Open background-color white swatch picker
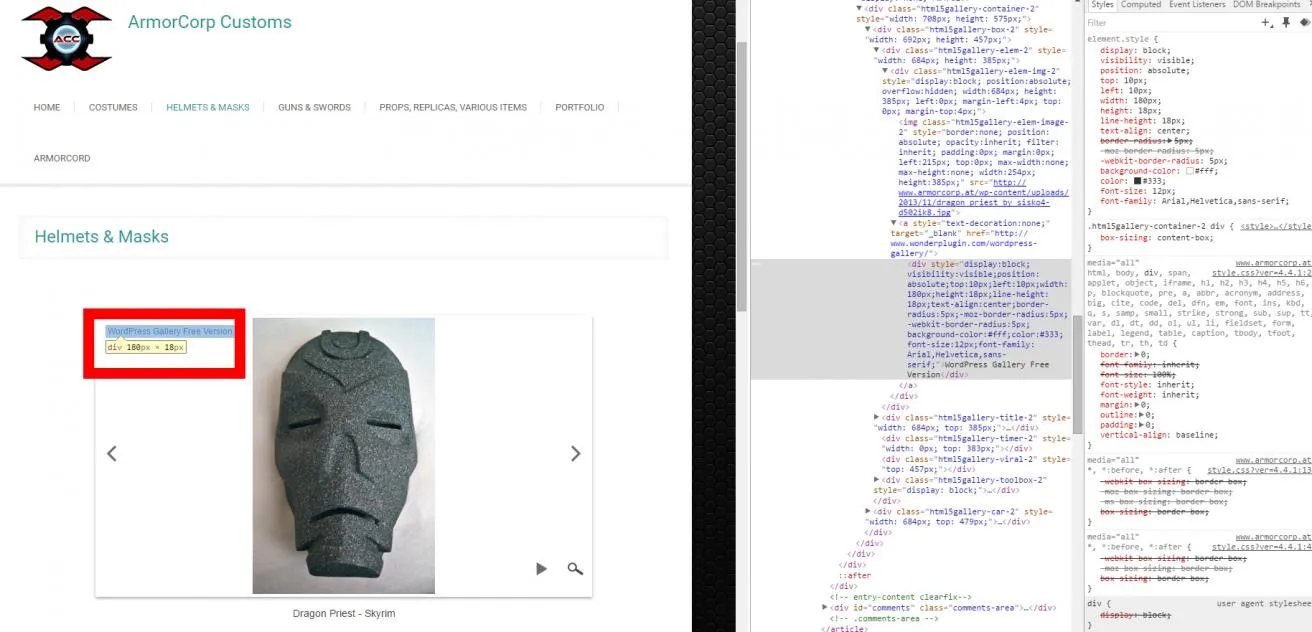 (1190, 171)
